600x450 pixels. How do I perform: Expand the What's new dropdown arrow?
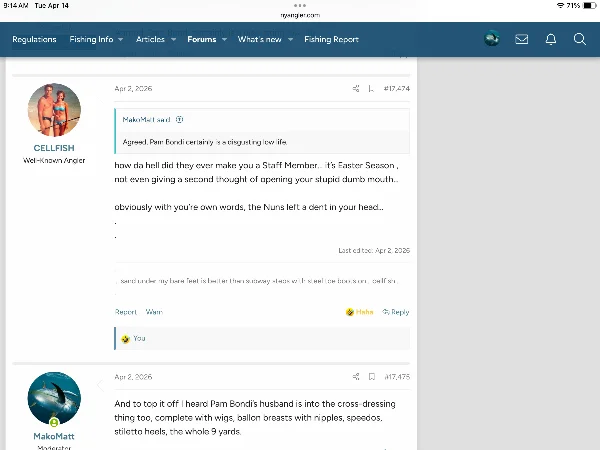[291, 40]
